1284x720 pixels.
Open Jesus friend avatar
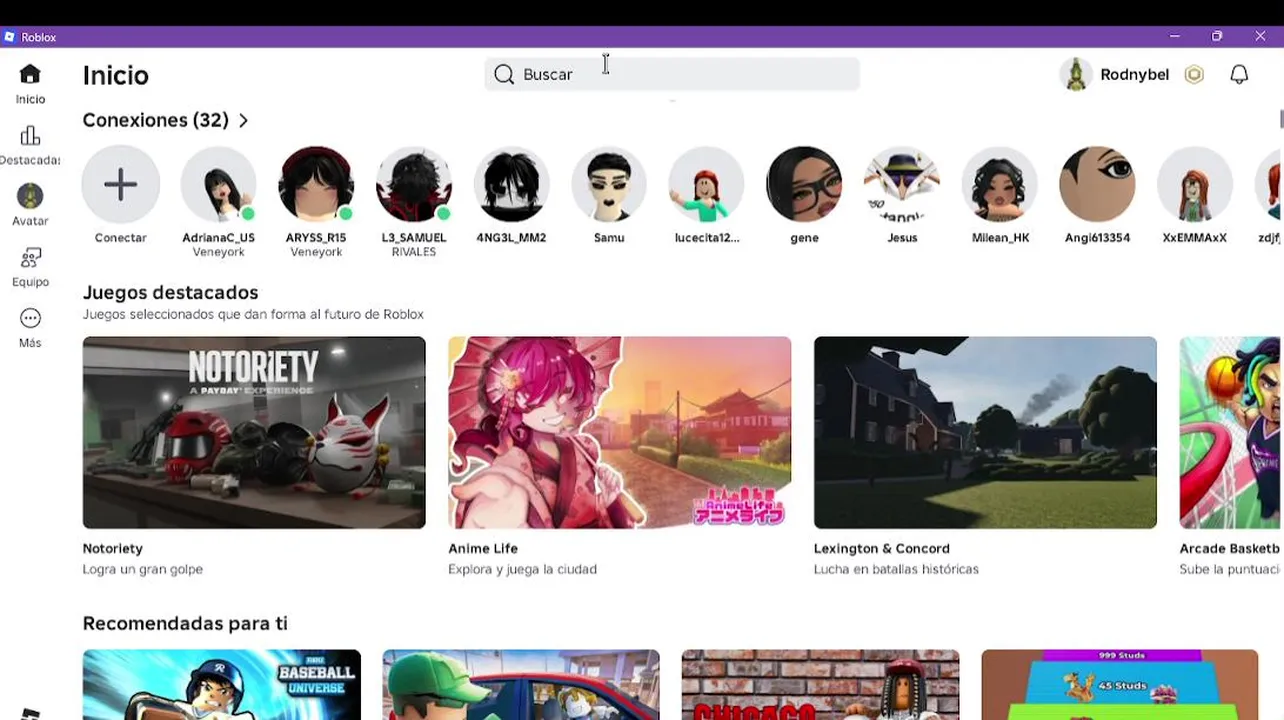(902, 184)
